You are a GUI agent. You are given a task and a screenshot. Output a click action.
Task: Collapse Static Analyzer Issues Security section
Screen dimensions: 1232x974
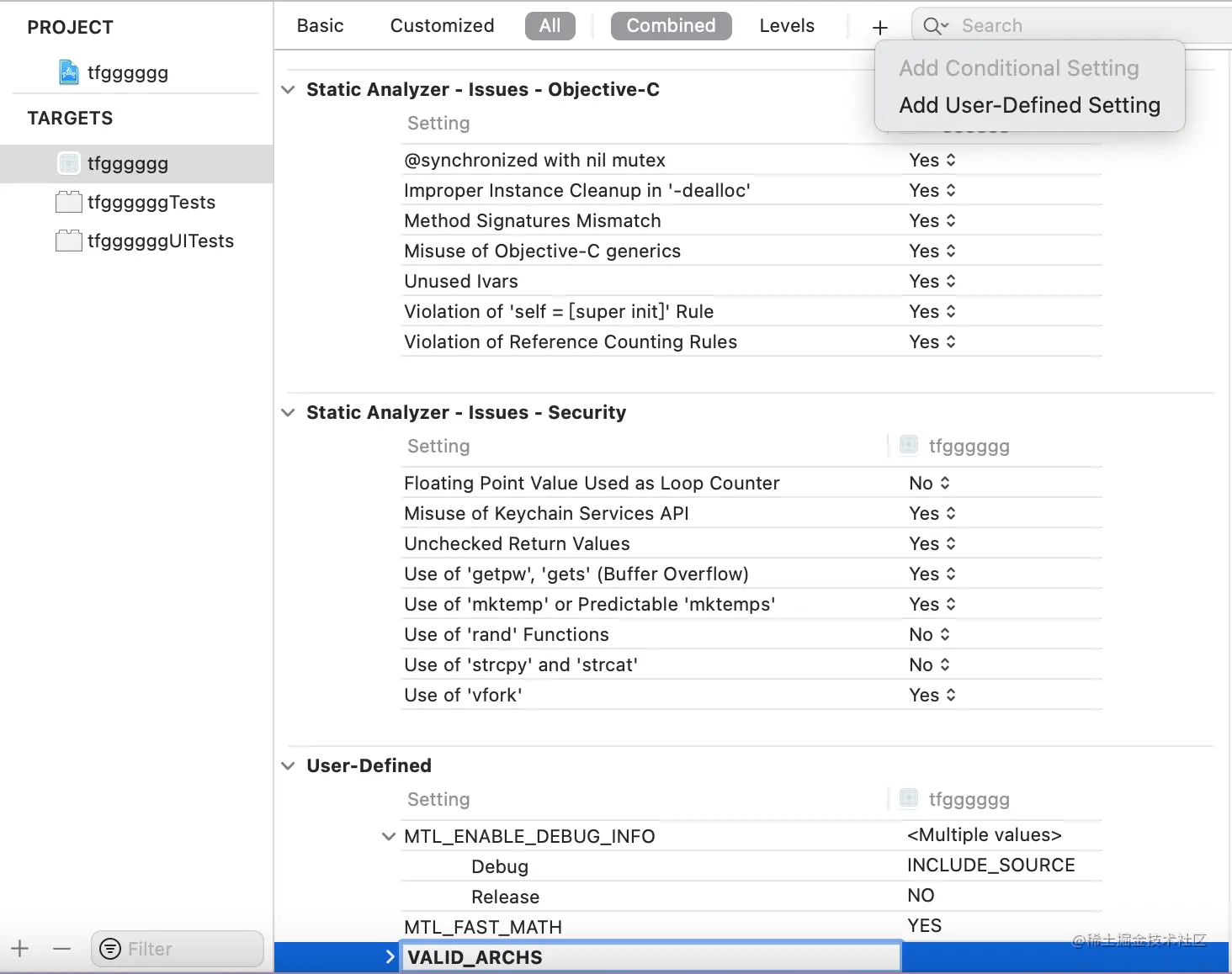coord(289,412)
